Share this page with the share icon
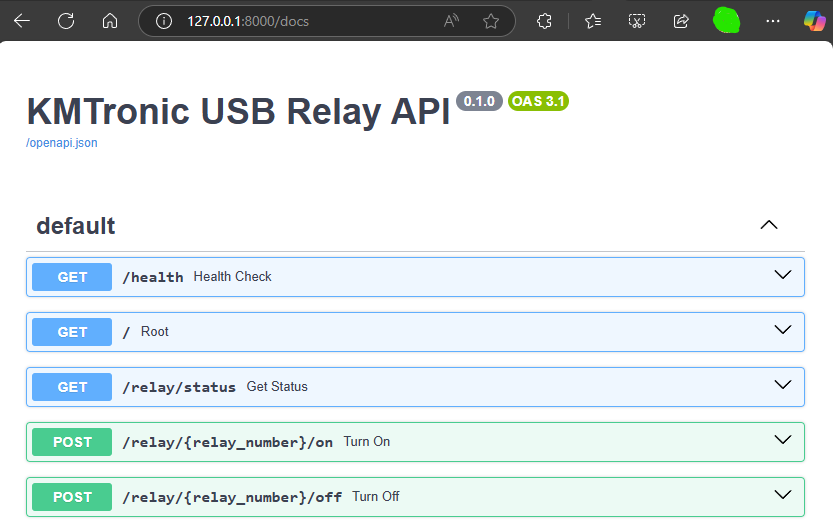The width and height of the screenshot is (833, 521). coord(681,21)
